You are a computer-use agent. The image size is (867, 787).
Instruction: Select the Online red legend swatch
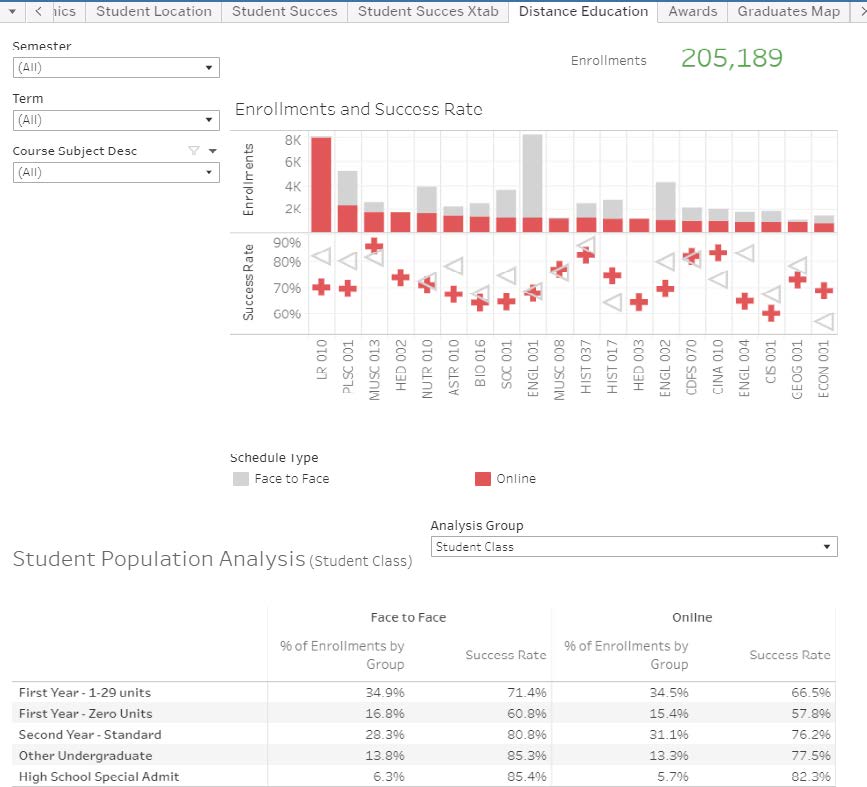click(483, 479)
